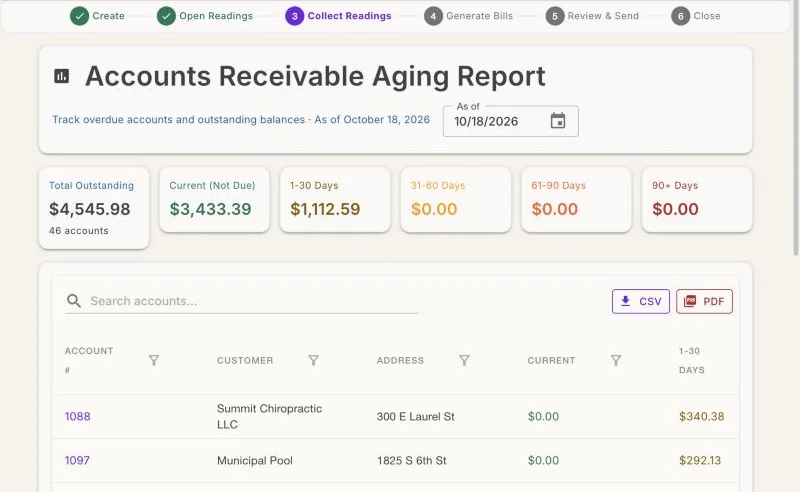Filter the Account # column
The image size is (800, 492).
click(154, 361)
